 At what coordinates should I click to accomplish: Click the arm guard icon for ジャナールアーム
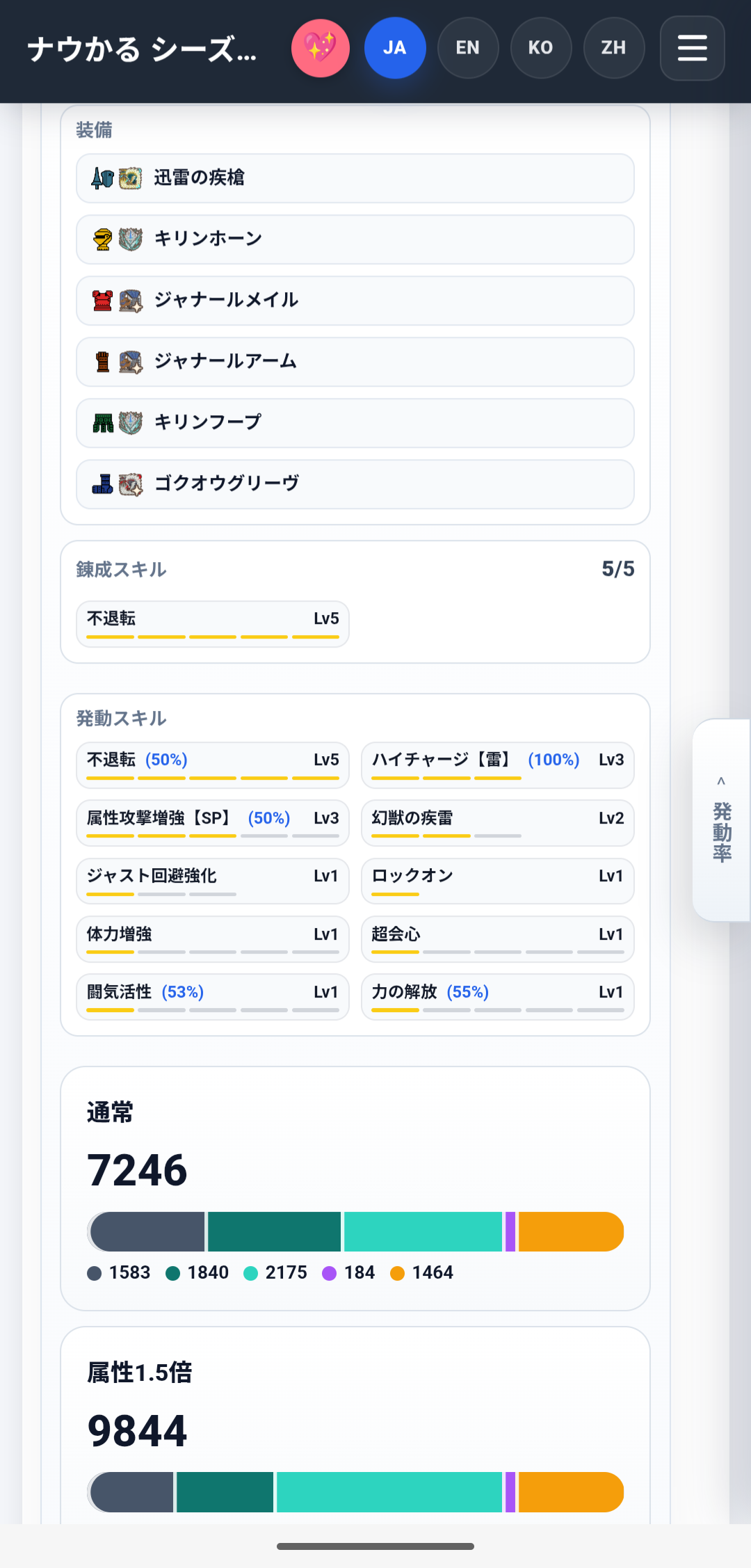pyautogui.click(x=103, y=362)
